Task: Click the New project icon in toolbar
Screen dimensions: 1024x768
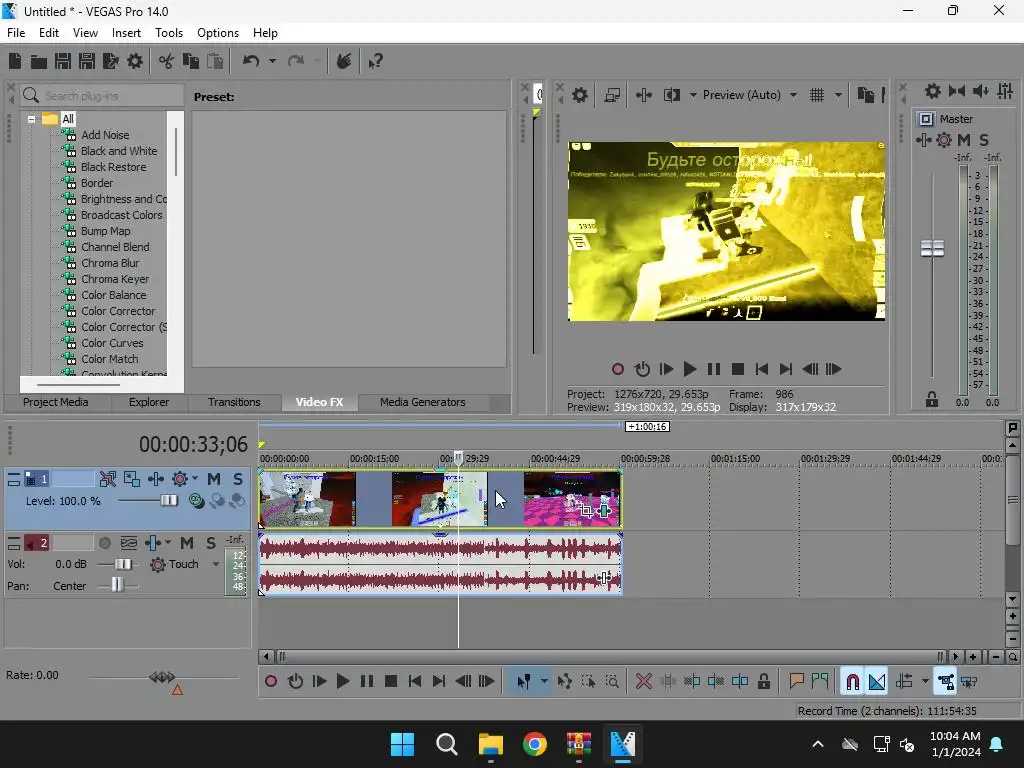Action: point(15,61)
